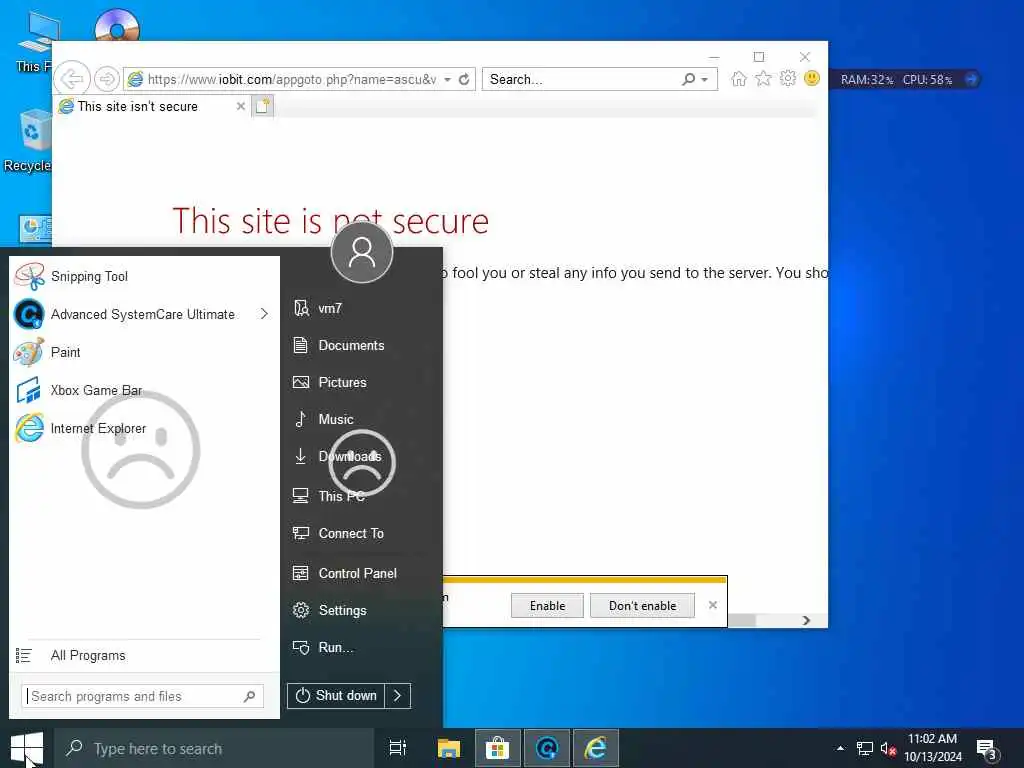Switch to Advanced SystemCare taskbar icon

[x=547, y=748]
